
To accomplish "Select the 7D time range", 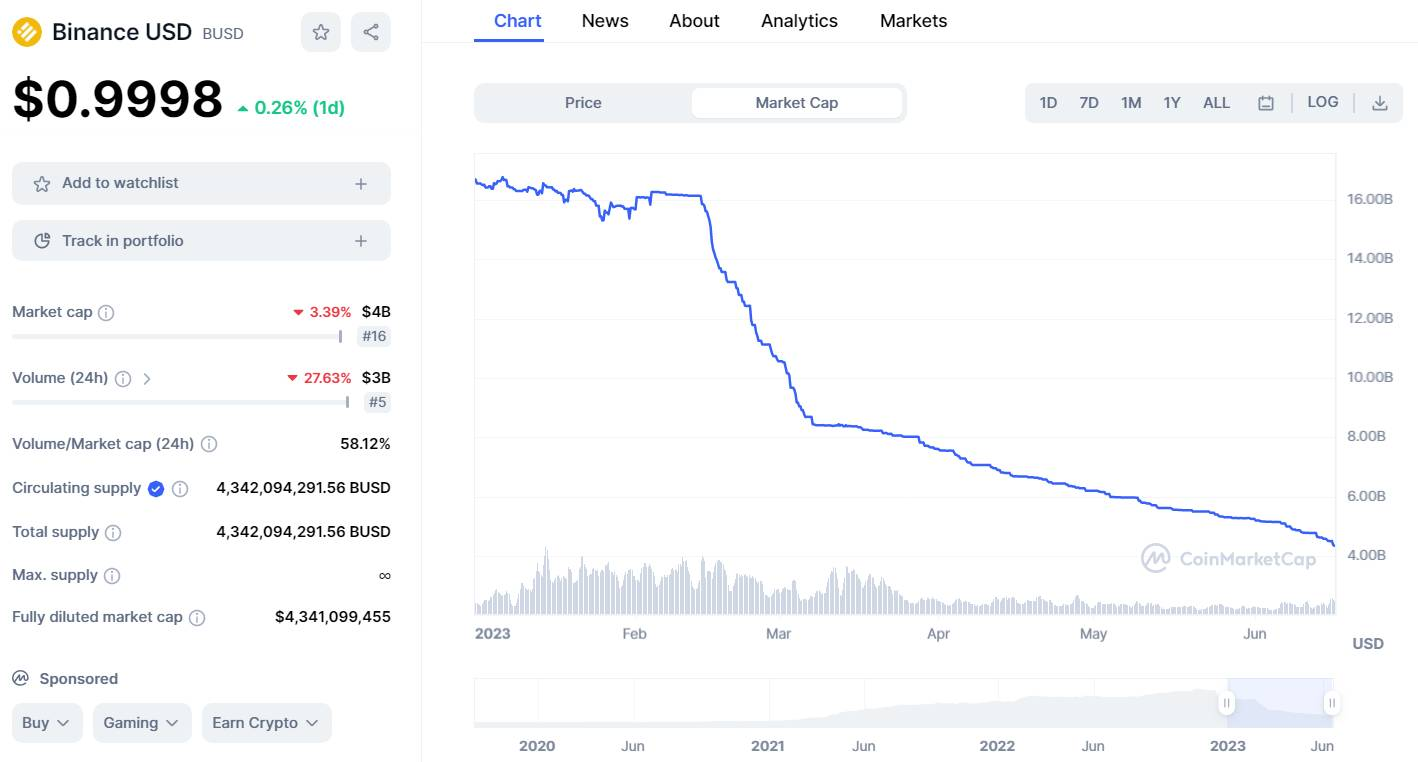I will click(1089, 103).
